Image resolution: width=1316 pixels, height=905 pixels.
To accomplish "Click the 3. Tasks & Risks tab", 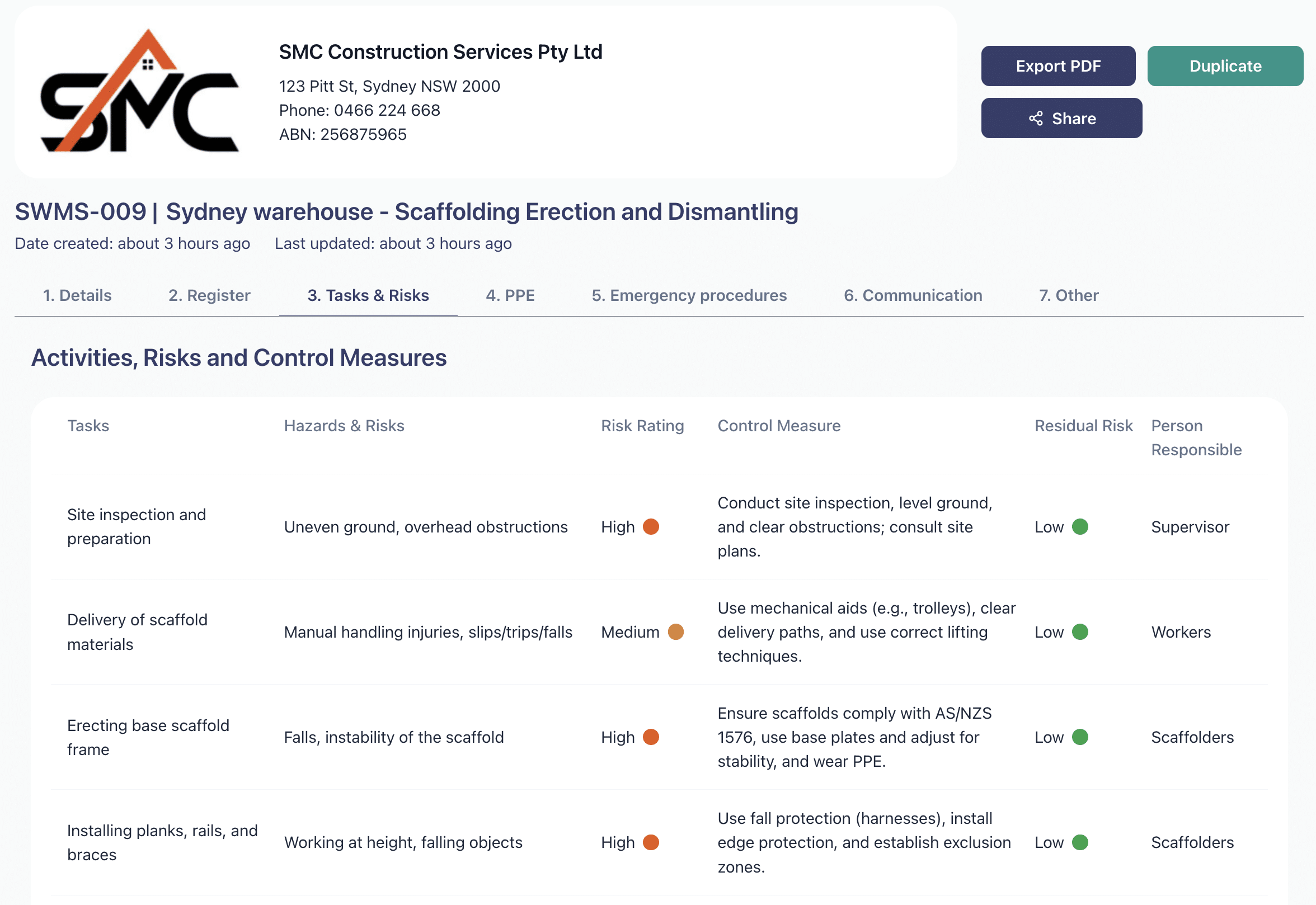I will point(368,295).
